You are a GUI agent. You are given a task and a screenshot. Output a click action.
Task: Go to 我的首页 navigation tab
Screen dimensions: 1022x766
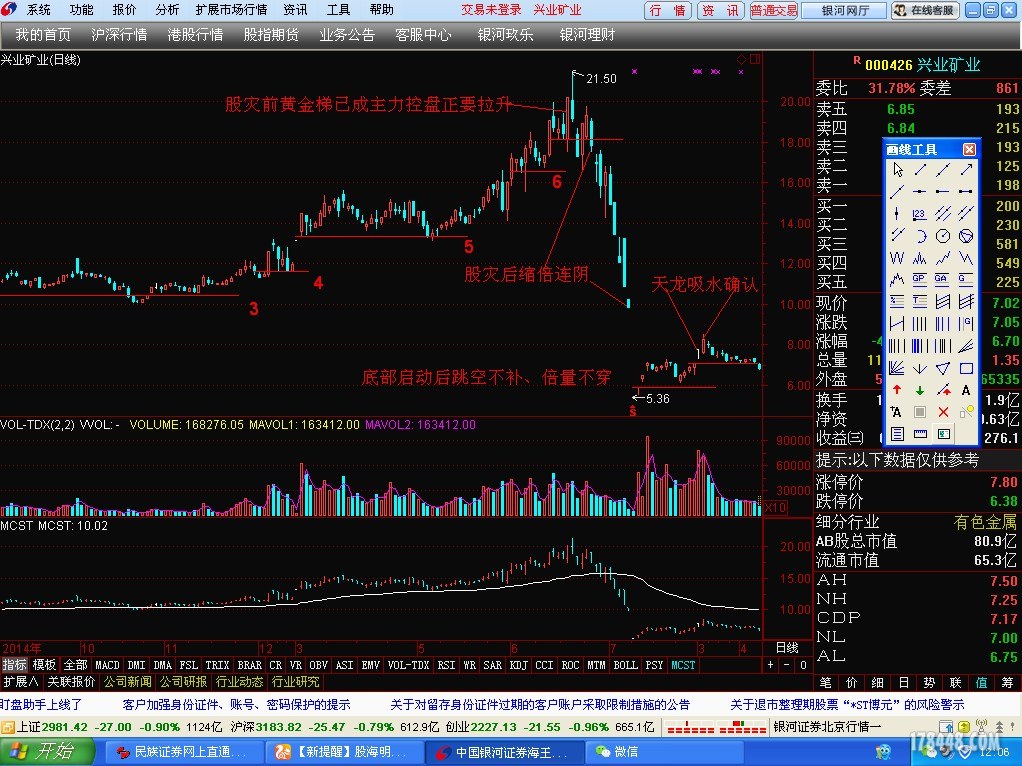click(43, 35)
